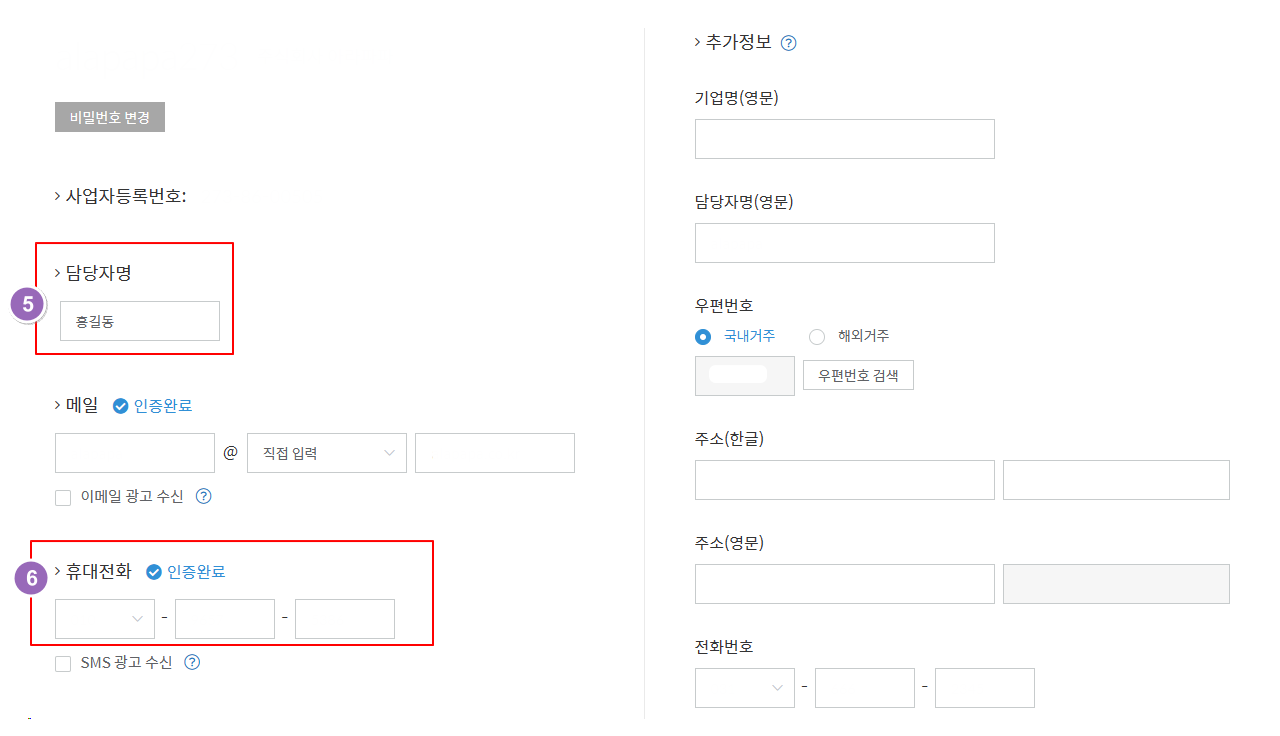Click 담당자명 field containing 홍길동
Viewport: 1280px width, 736px height.
coord(140,321)
